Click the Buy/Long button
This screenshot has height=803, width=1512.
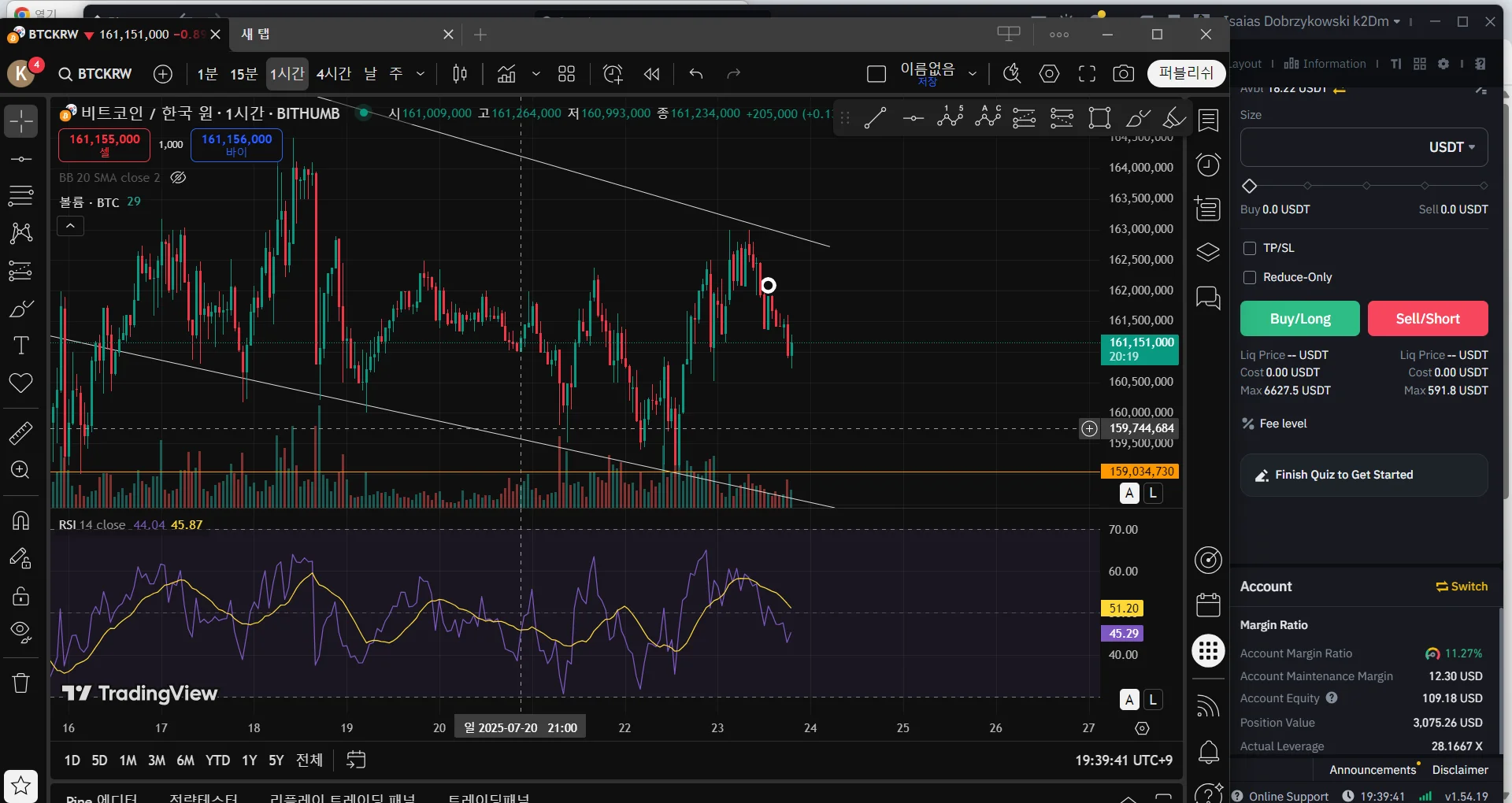tap(1299, 319)
